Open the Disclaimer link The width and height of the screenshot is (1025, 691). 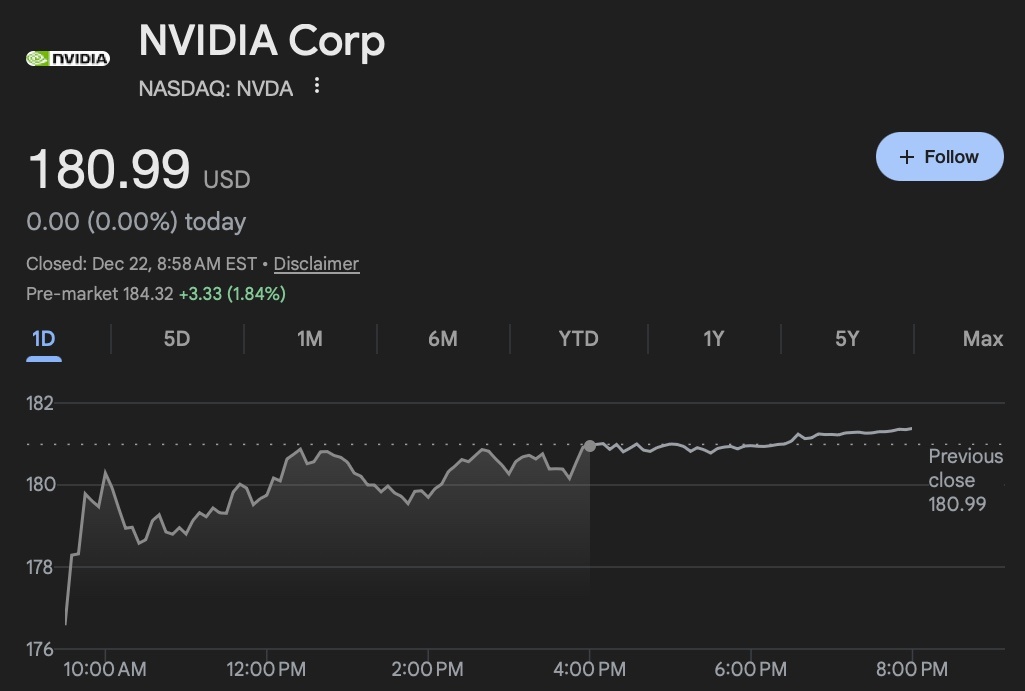pos(316,264)
